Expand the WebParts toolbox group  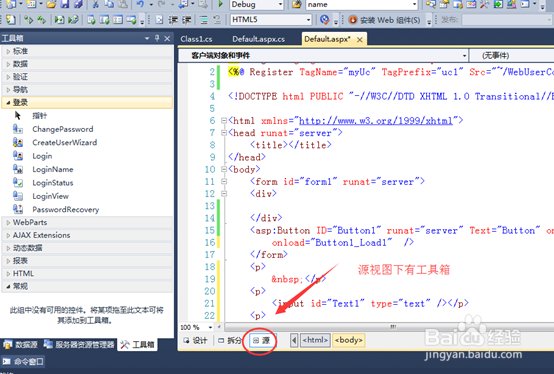point(87,222)
